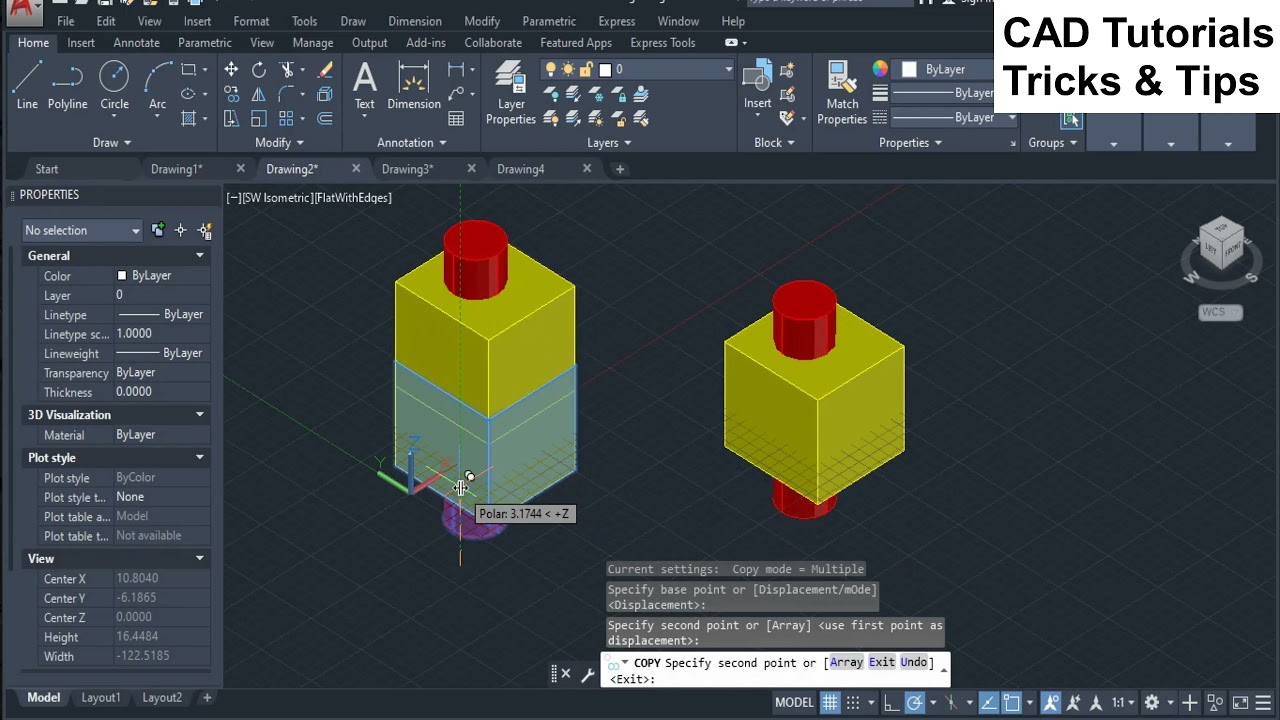Click the Mirror tool icon
Image resolution: width=1280 pixels, height=720 pixels.
click(x=259, y=94)
